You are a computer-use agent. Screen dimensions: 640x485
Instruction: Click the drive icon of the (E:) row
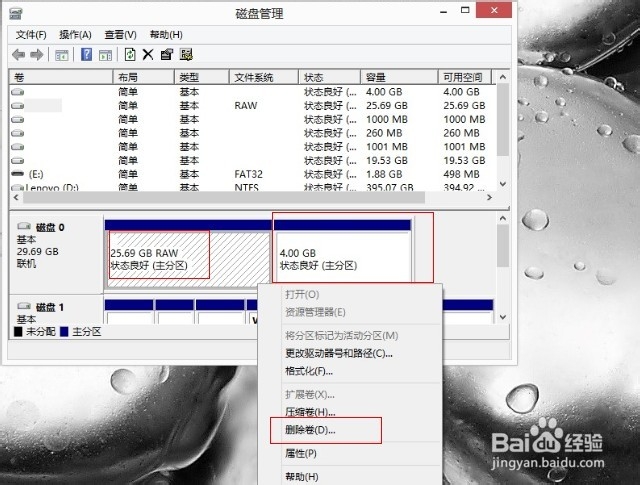[18, 174]
